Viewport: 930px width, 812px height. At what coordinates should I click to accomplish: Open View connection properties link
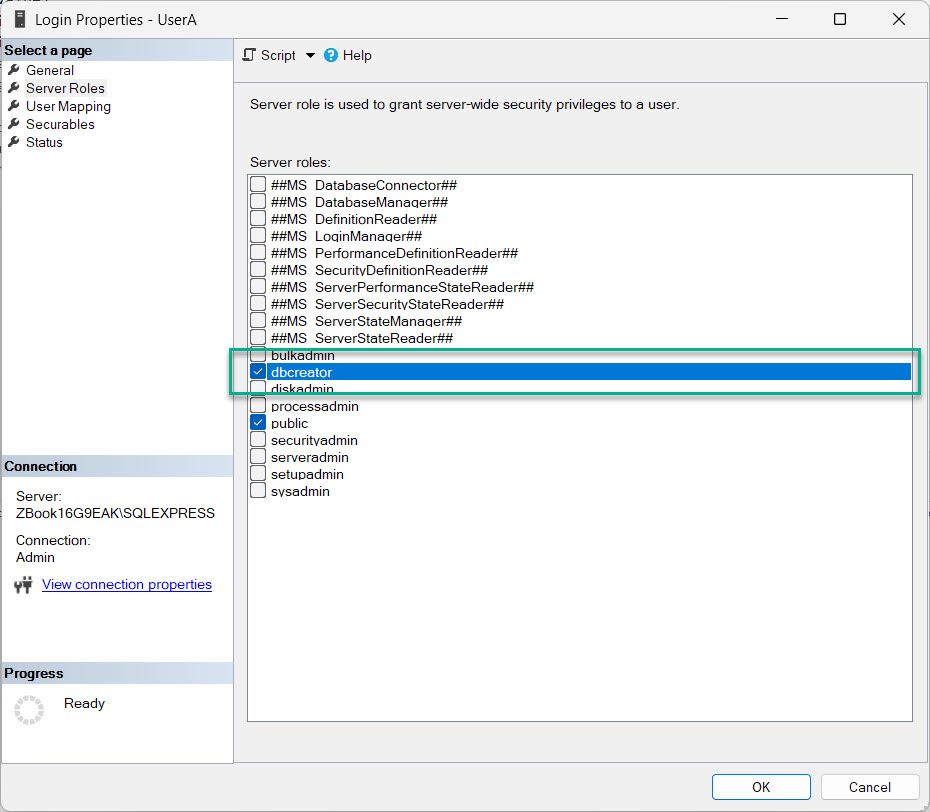(127, 584)
